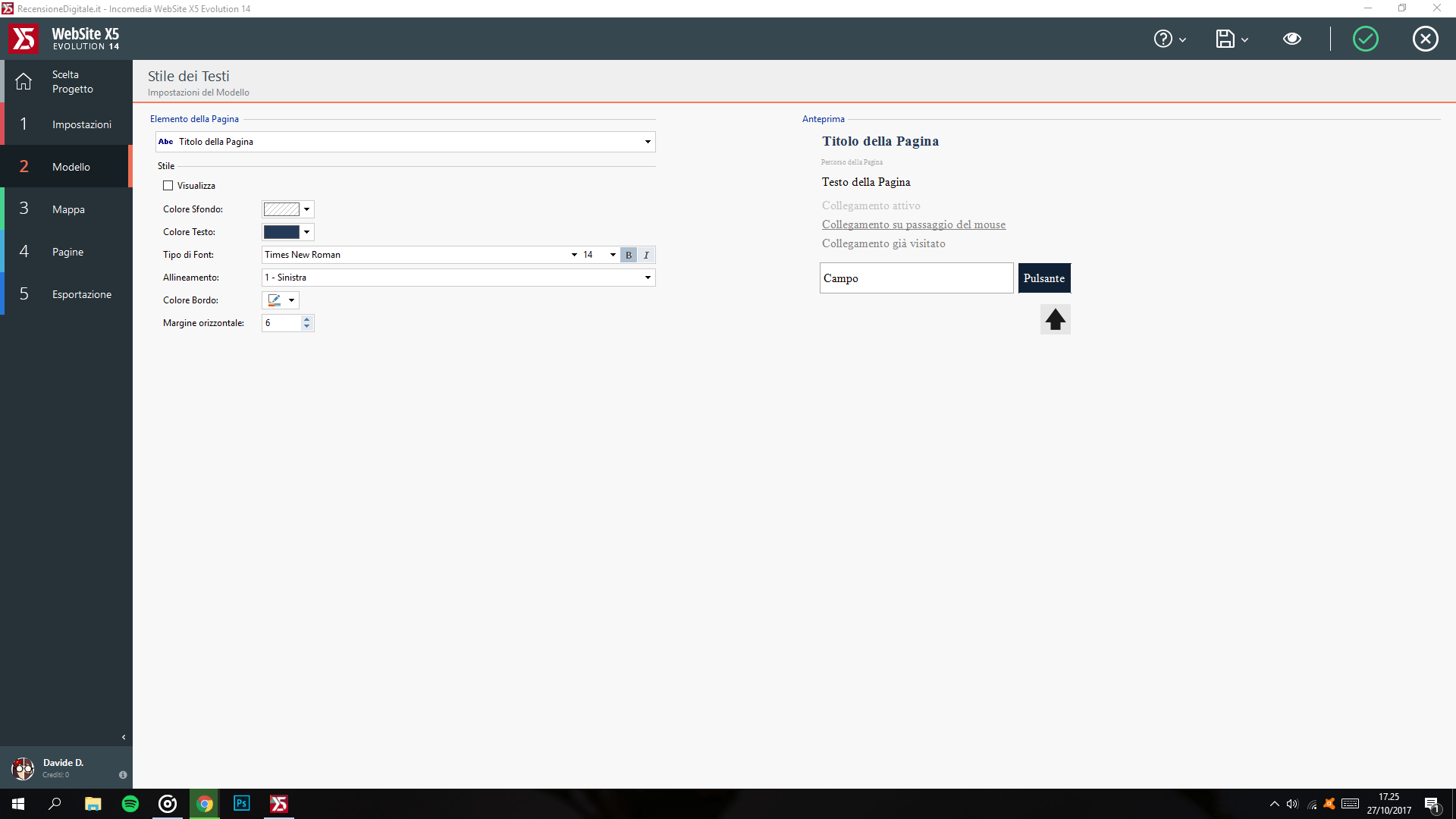Image resolution: width=1456 pixels, height=819 pixels.
Task: Toggle the Visualizza checkbox
Action: [168, 186]
